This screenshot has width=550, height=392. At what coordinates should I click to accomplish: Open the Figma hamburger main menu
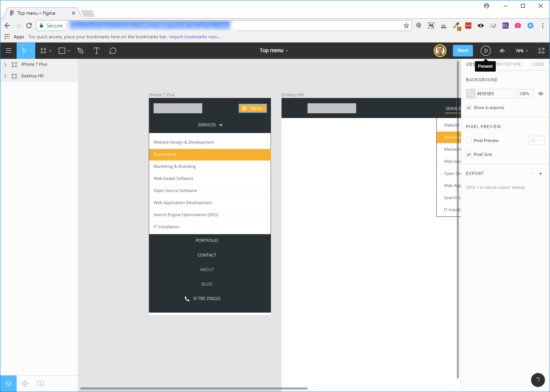[x=8, y=51]
